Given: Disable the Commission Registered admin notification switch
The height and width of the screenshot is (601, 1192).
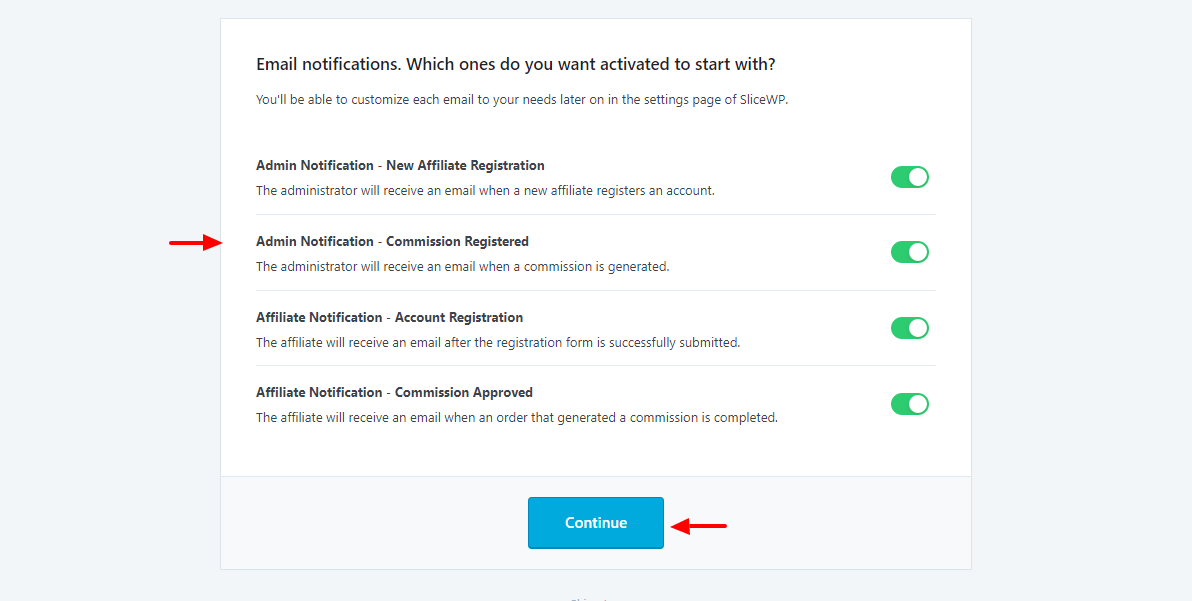Looking at the screenshot, I should 909,252.
